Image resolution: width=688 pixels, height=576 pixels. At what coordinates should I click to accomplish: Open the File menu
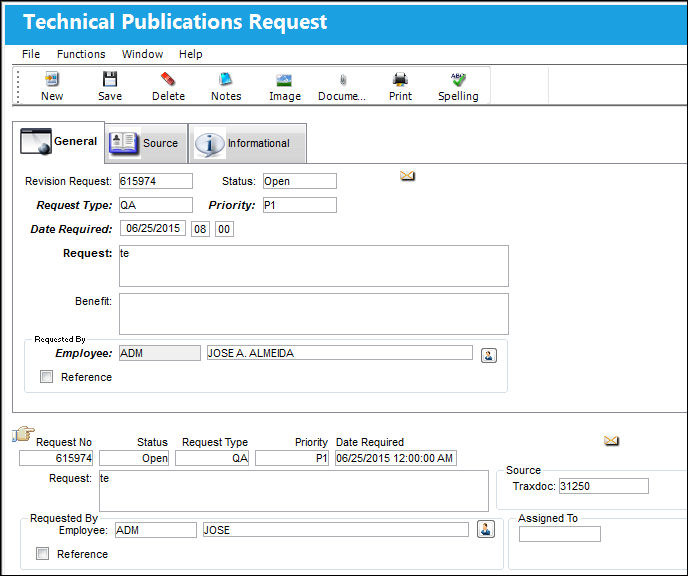tap(31, 54)
